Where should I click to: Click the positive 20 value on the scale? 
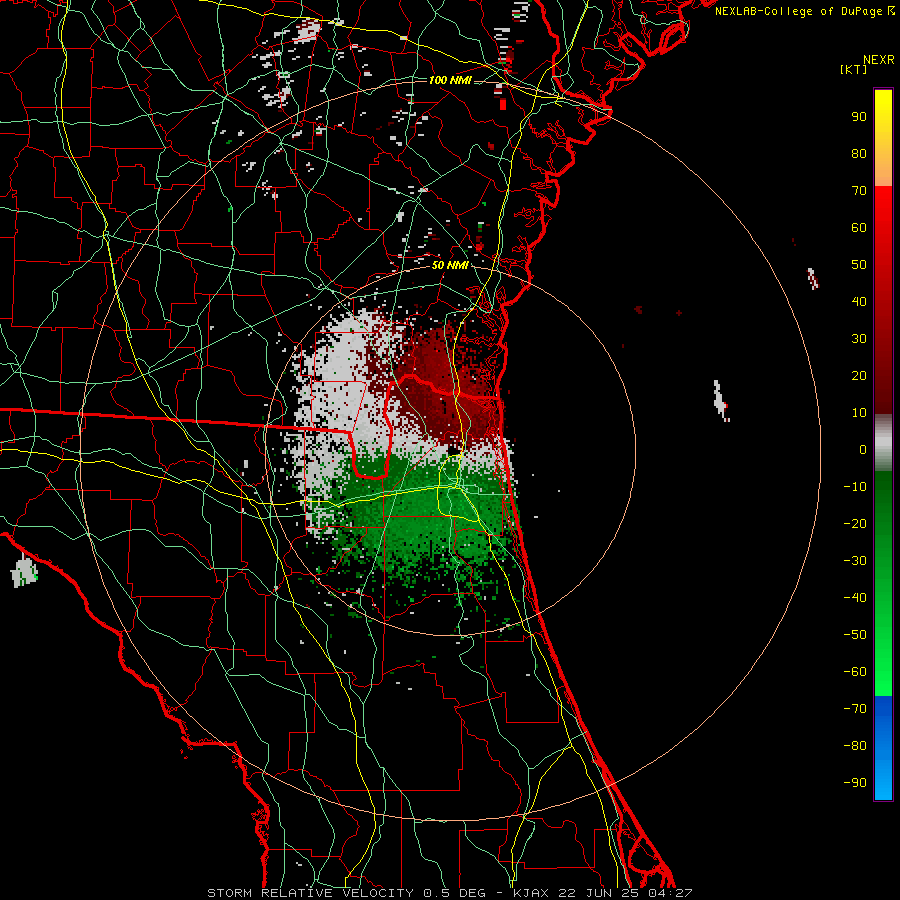coord(859,375)
